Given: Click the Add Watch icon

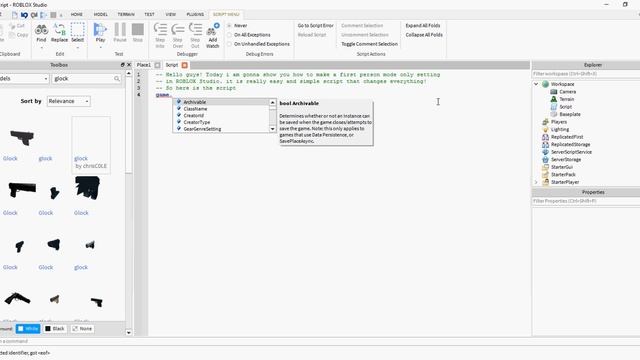Looking at the screenshot, I should (213, 29).
